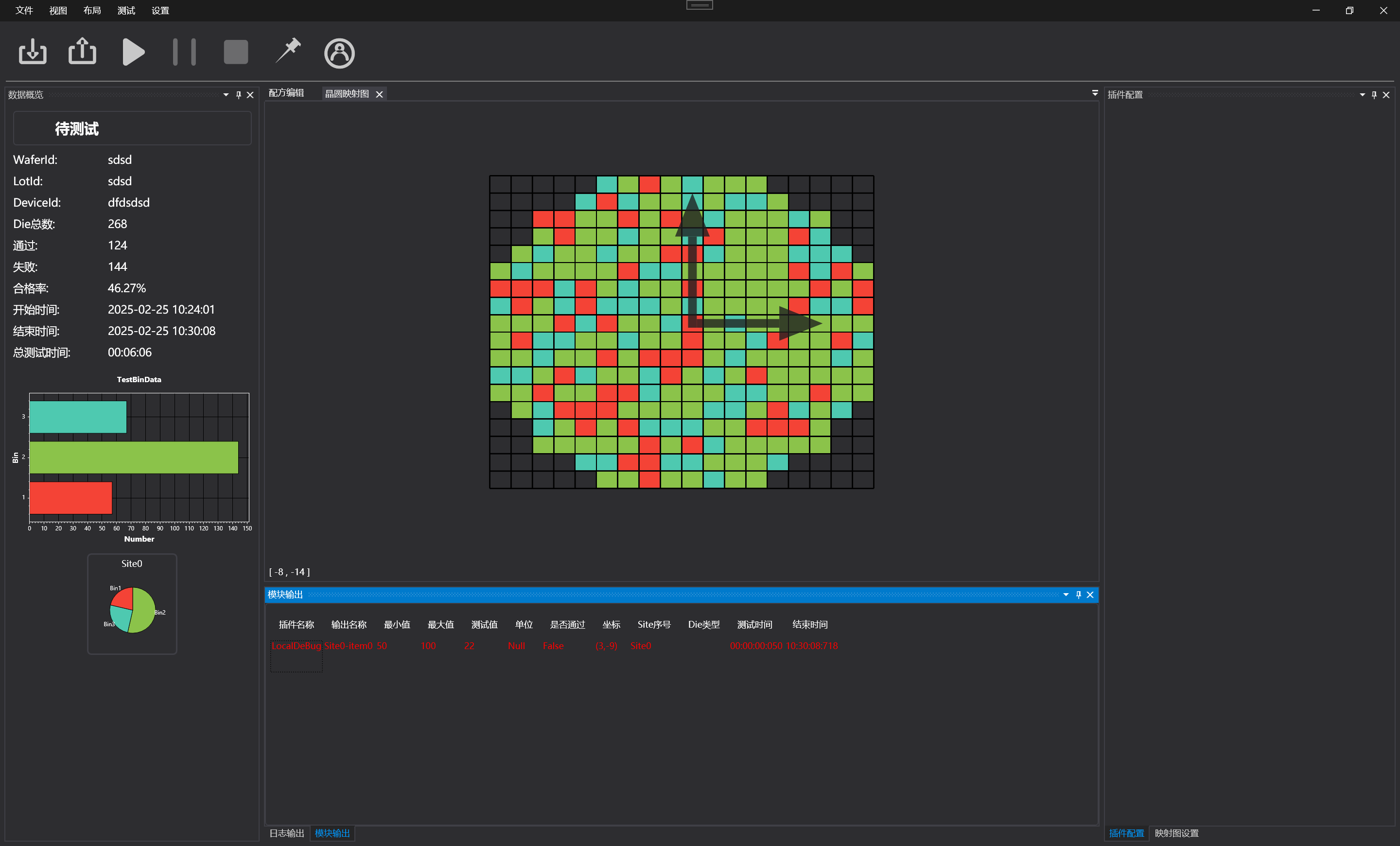Click the pin tool icon in toolbar
The height and width of the screenshot is (846, 1400).
(x=288, y=51)
